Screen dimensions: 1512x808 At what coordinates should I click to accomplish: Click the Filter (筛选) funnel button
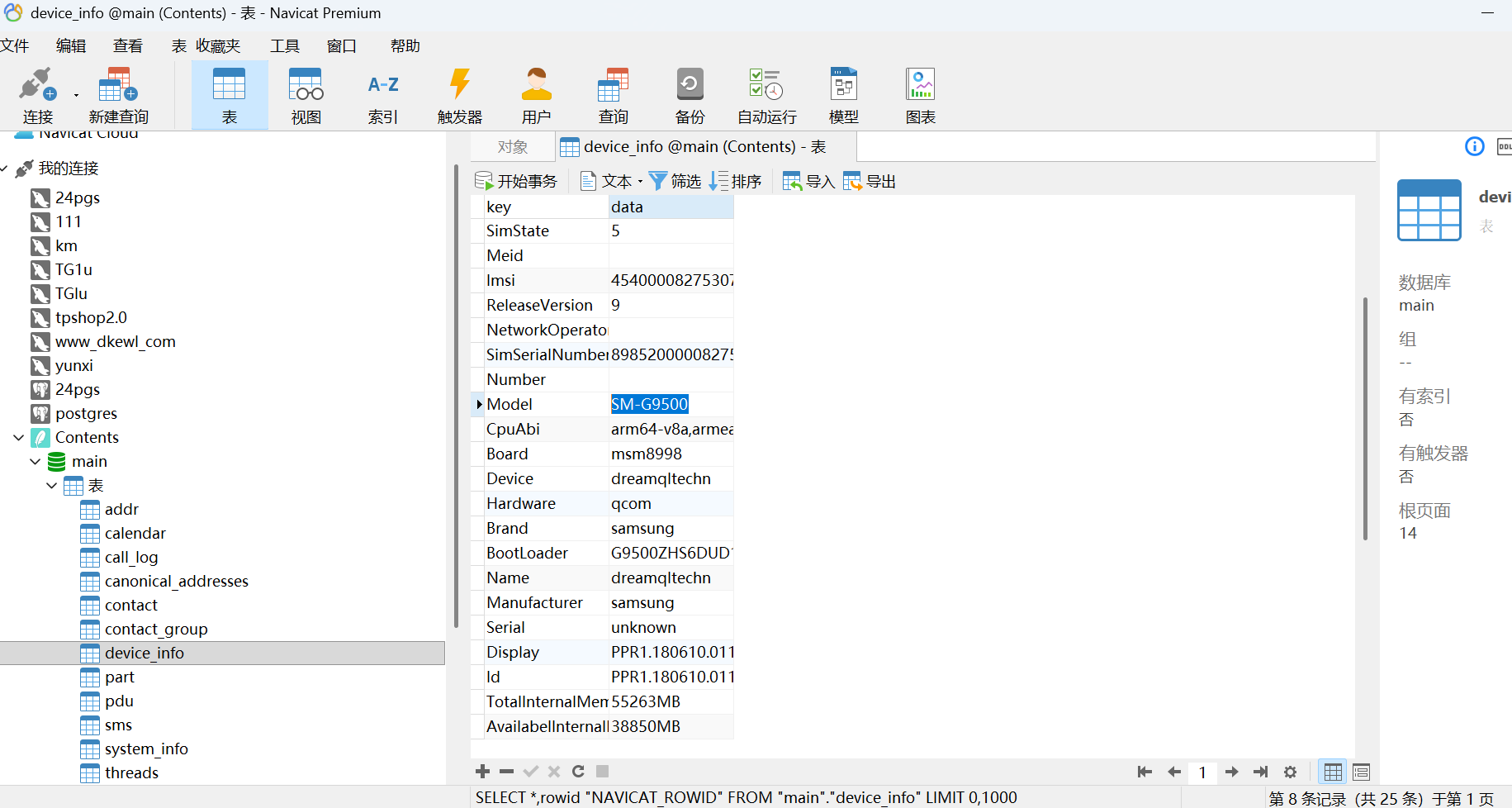[675, 181]
